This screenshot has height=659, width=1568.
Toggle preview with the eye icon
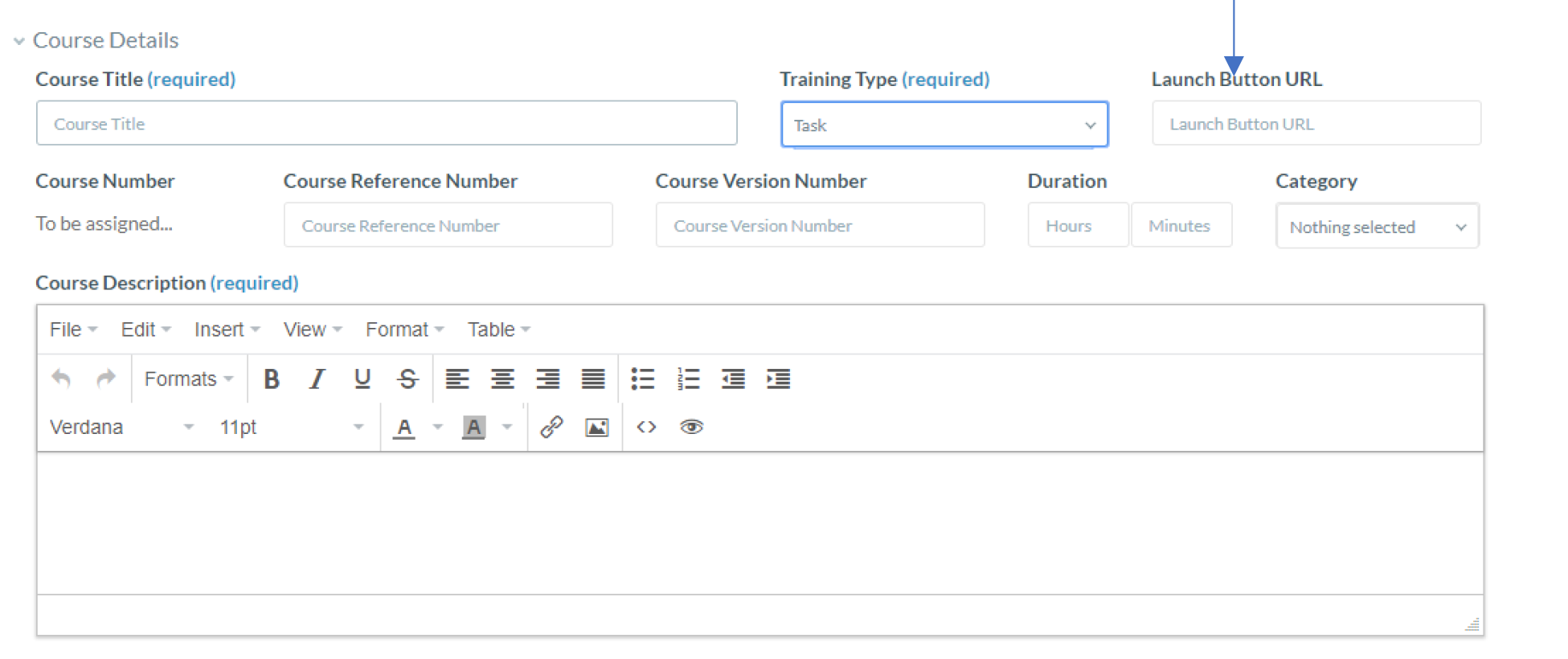coord(691,427)
